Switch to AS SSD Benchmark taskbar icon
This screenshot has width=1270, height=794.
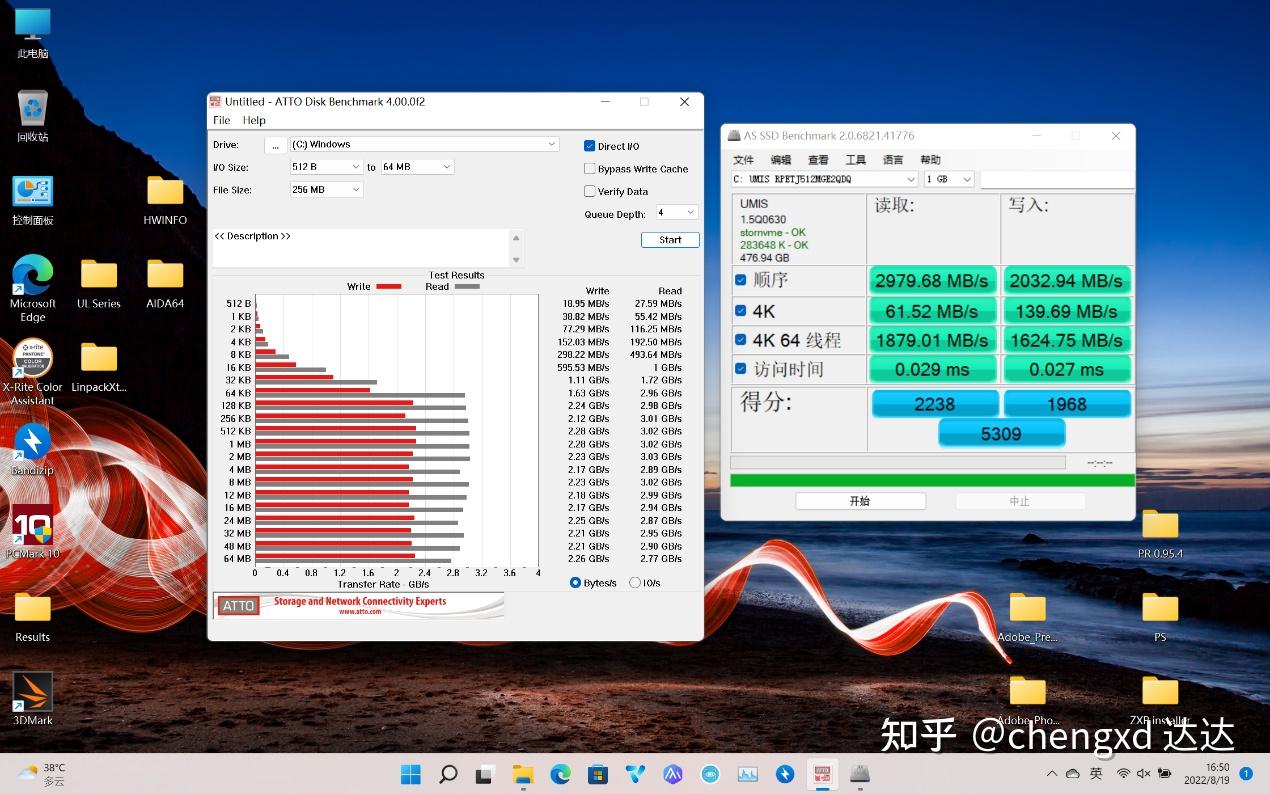tap(860, 774)
